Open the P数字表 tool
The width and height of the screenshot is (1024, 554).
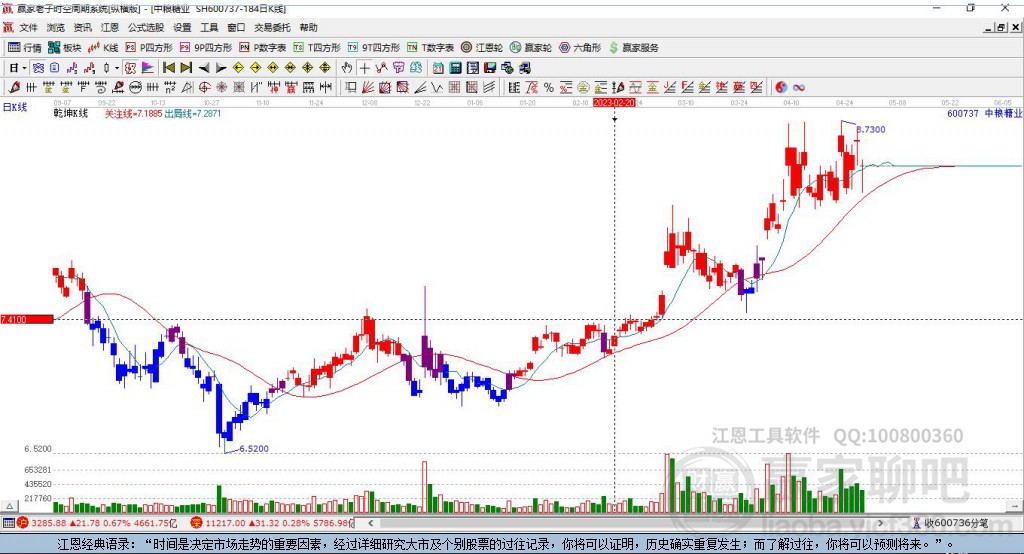click(263, 48)
